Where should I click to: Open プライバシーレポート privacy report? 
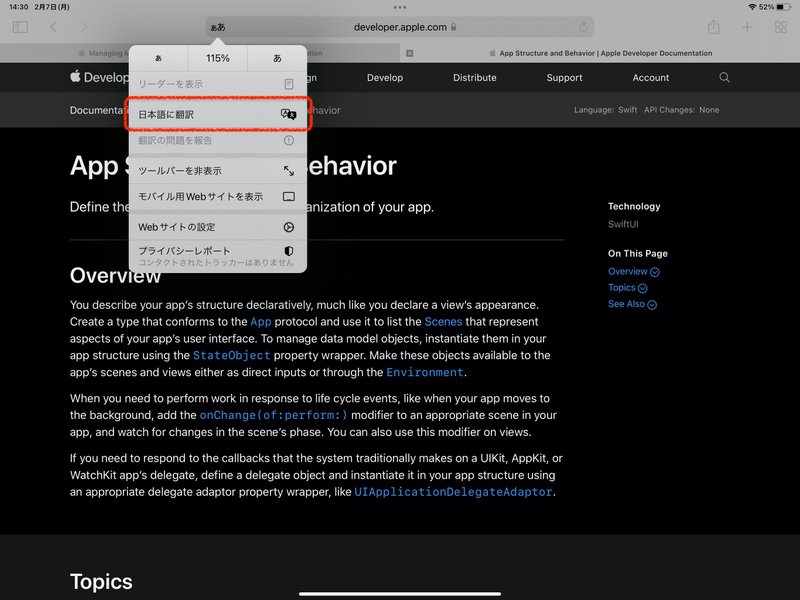click(218, 256)
